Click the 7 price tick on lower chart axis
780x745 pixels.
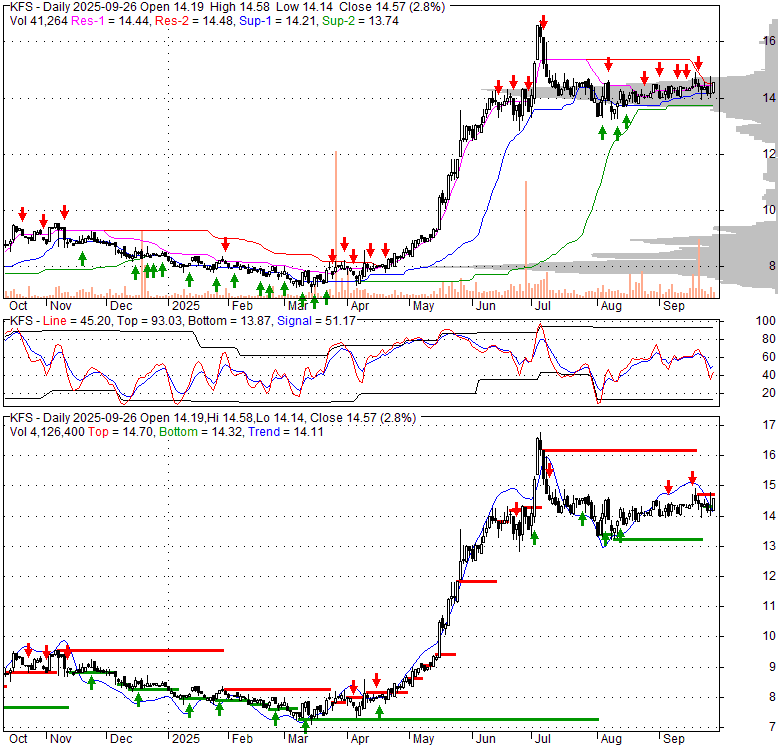point(772,727)
